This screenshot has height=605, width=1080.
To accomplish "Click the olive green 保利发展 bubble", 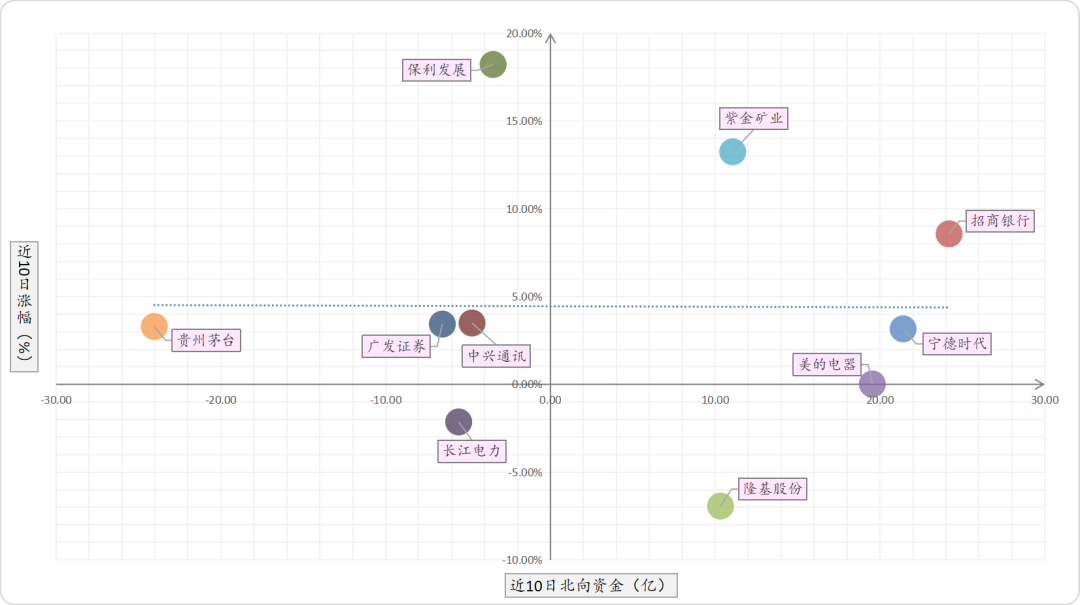I will [492, 65].
